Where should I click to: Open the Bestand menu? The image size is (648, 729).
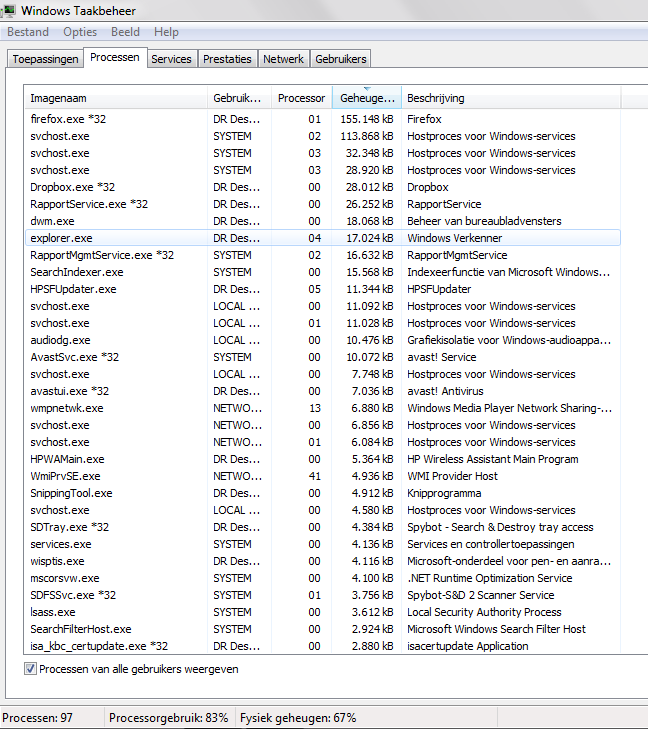click(28, 32)
